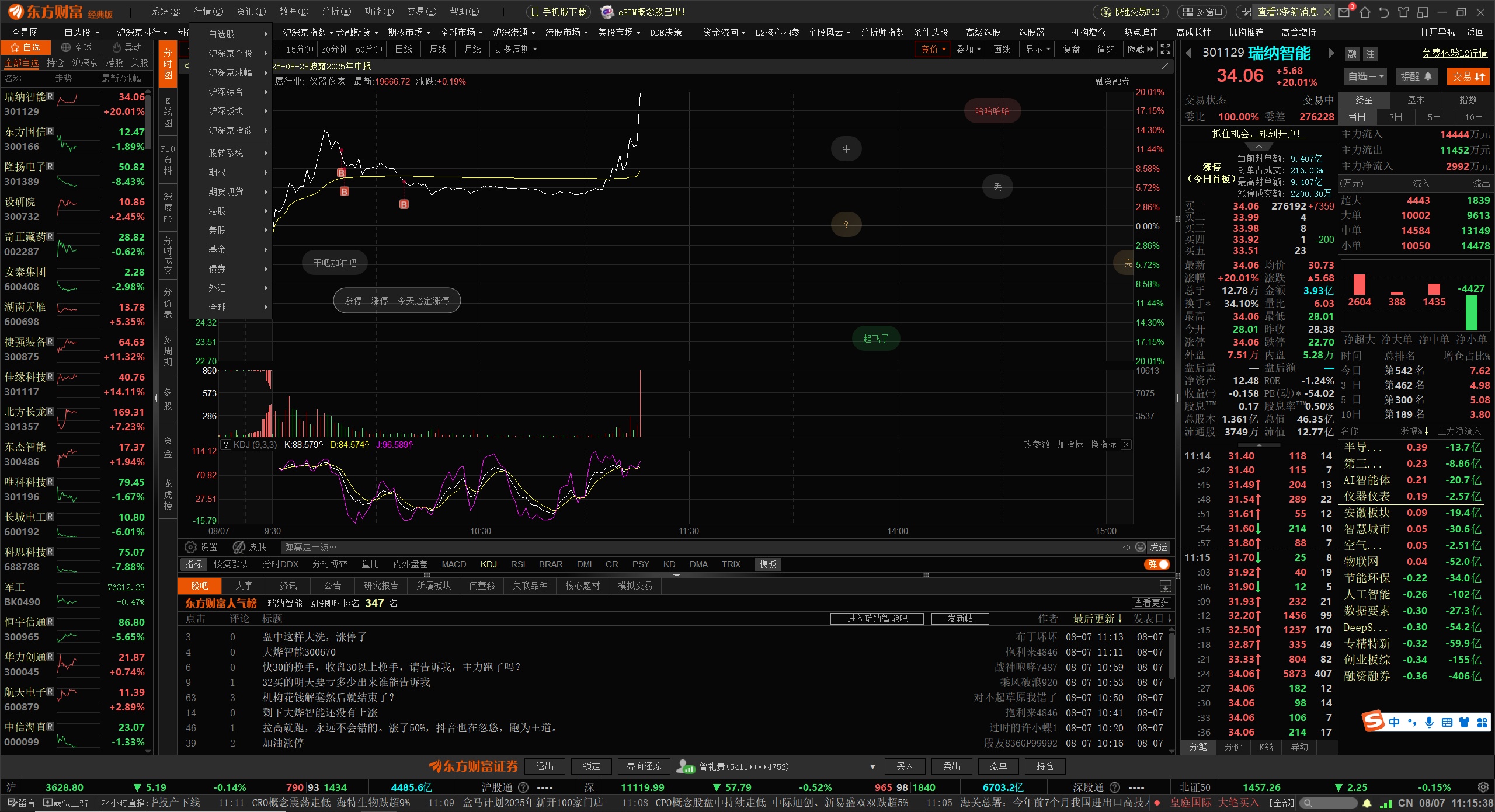Click the 沪股通 help question icon
This screenshot has height=812, width=1495.
click(x=523, y=787)
